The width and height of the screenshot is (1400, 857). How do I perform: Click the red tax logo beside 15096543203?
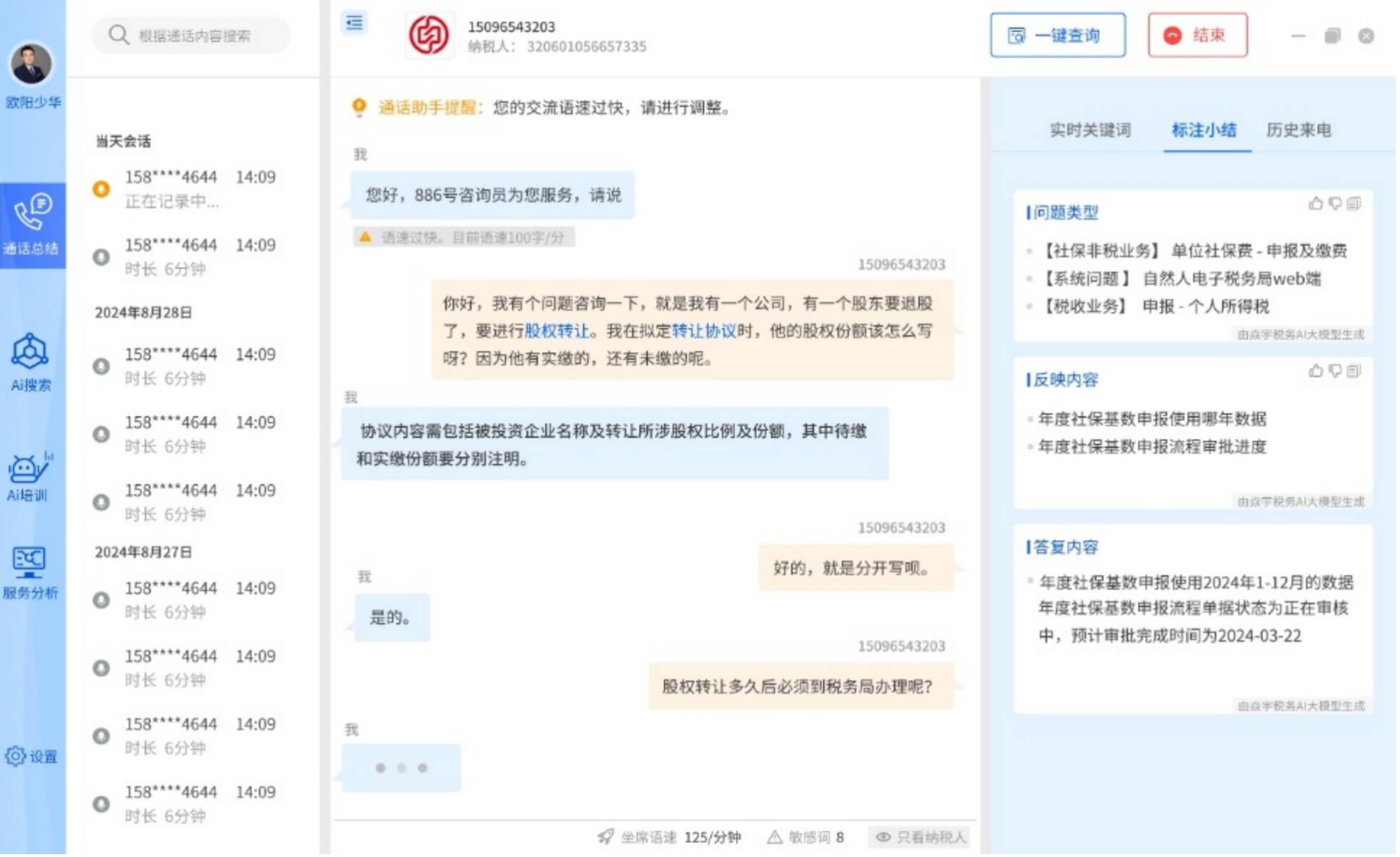click(429, 35)
